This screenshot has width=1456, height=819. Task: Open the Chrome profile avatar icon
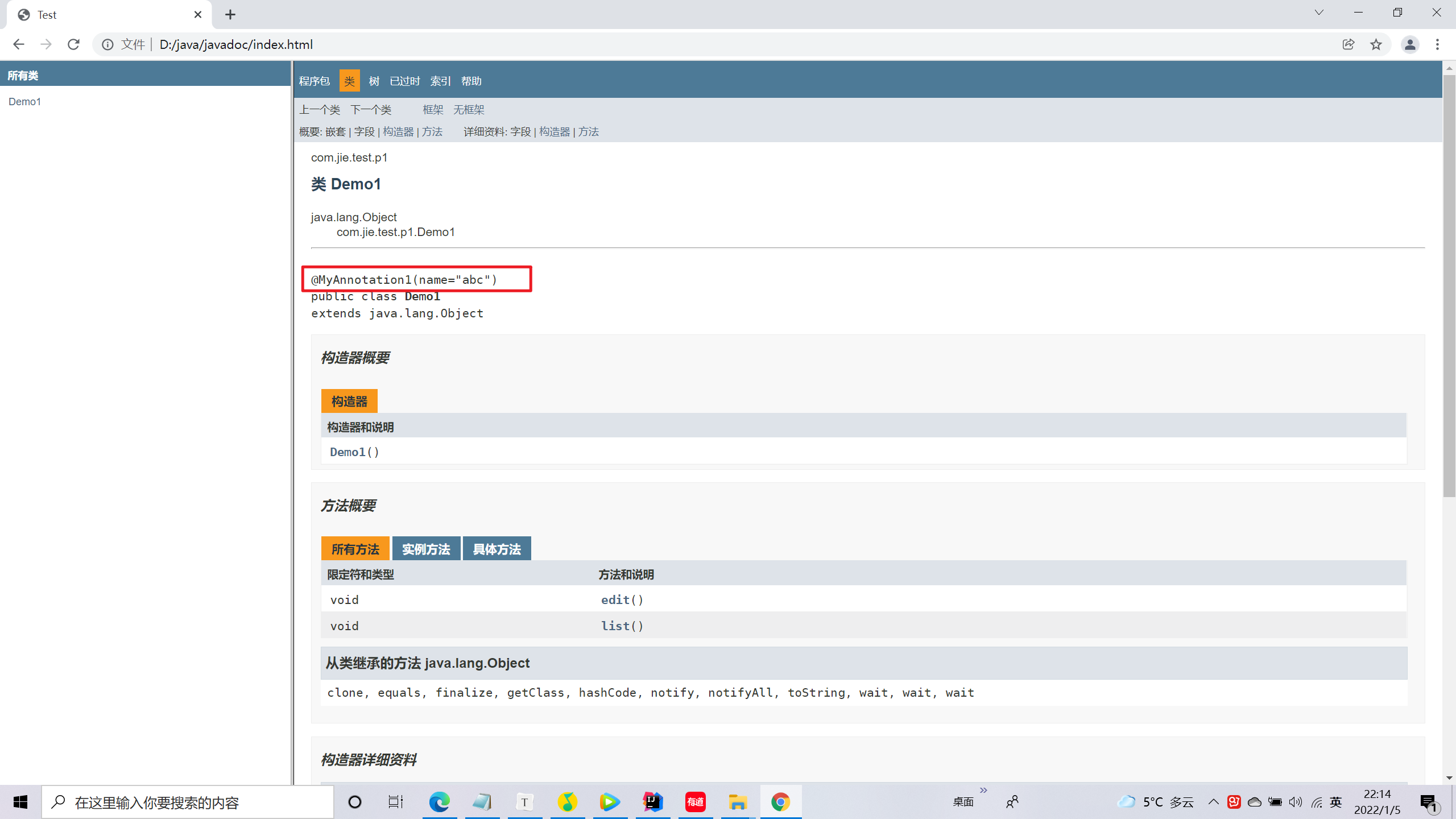(1409, 44)
